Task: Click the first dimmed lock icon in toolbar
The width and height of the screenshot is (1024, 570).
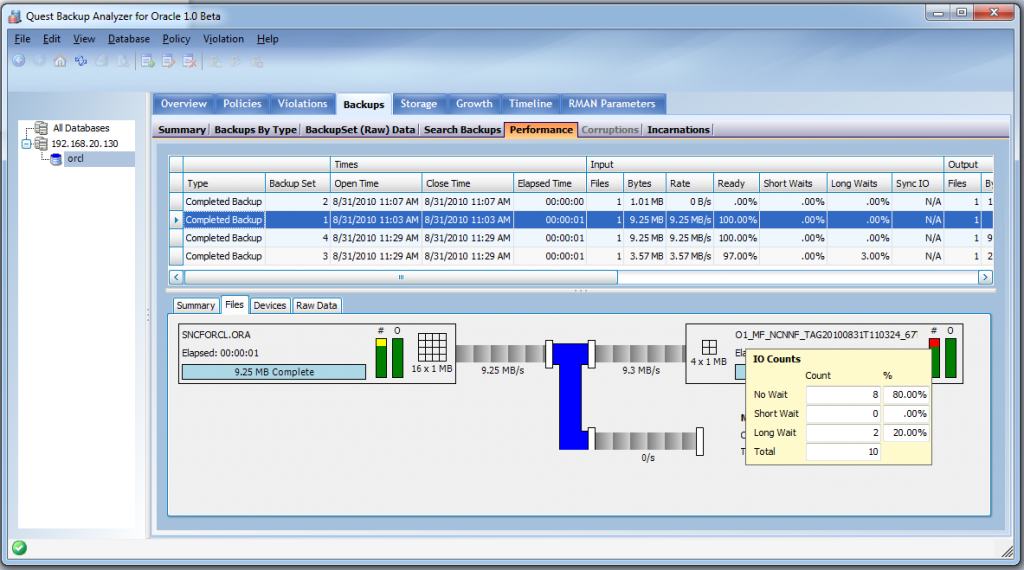Action: click(216, 61)
